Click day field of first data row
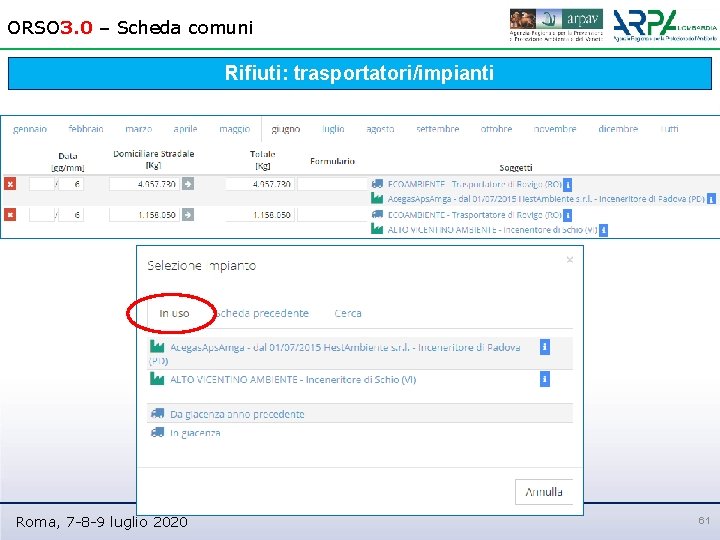Screen dimensions: 720x540 [x=42, y=184]
